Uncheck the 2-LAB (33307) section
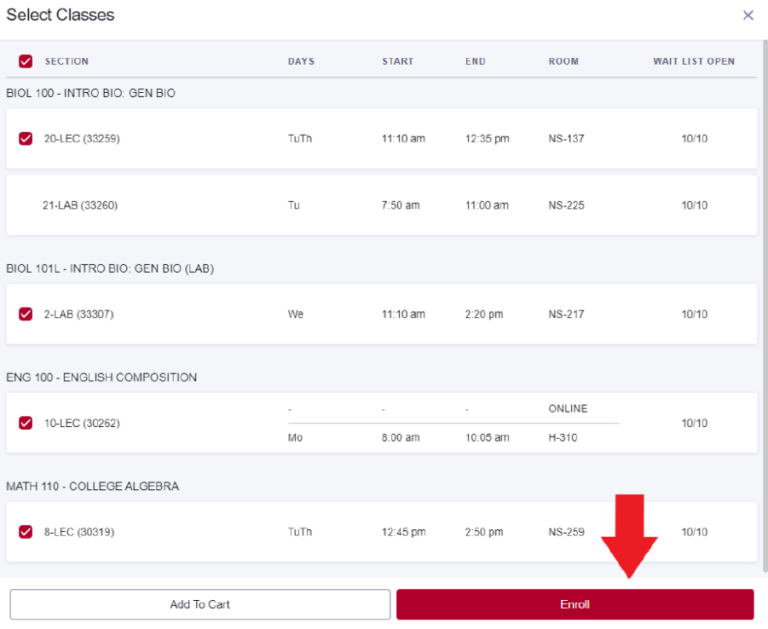Screen dimensions: 768x629 [x=26, y=314]
